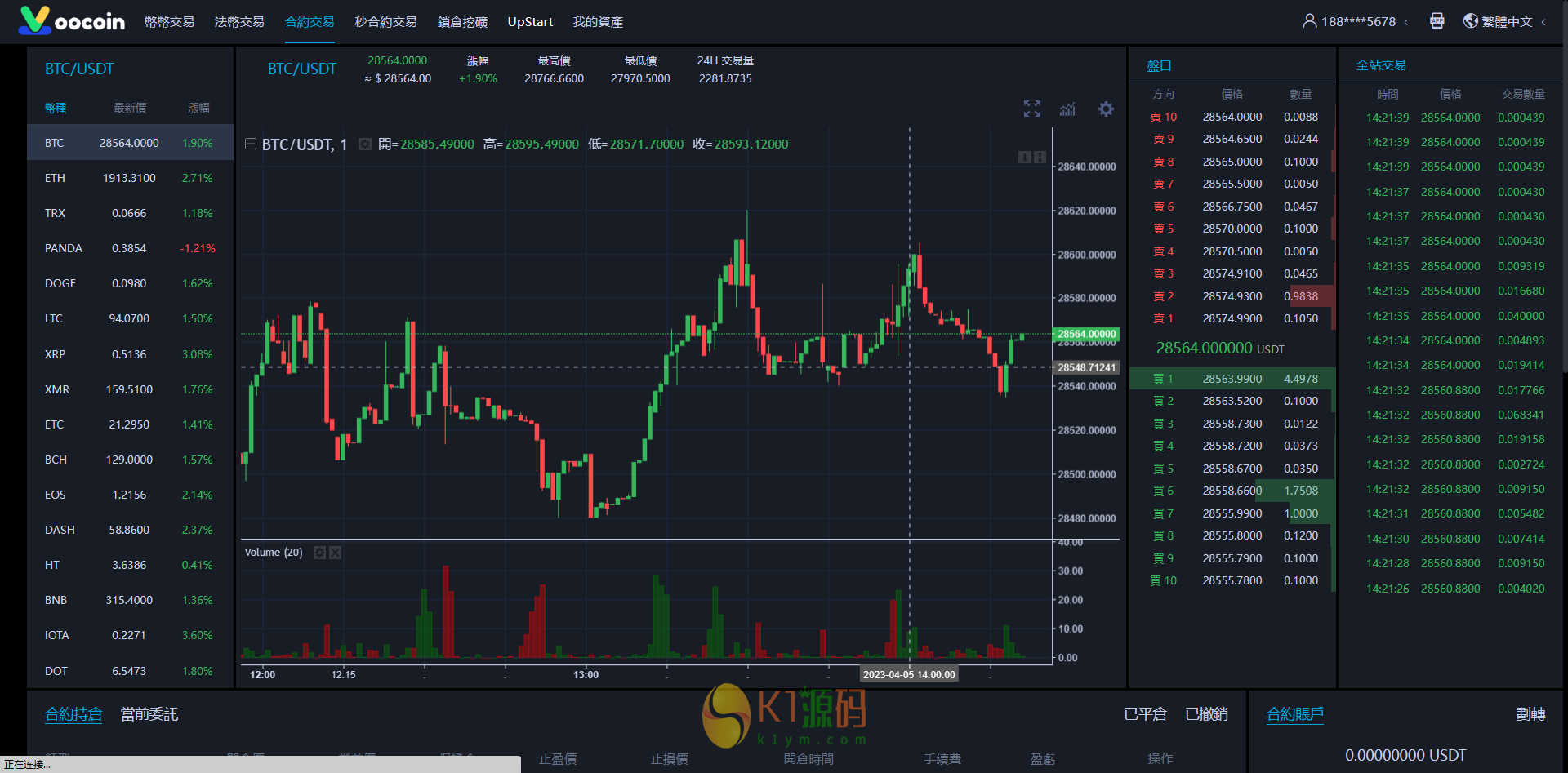Expand the 繁體中文 language dropdown arrow

1543,22
